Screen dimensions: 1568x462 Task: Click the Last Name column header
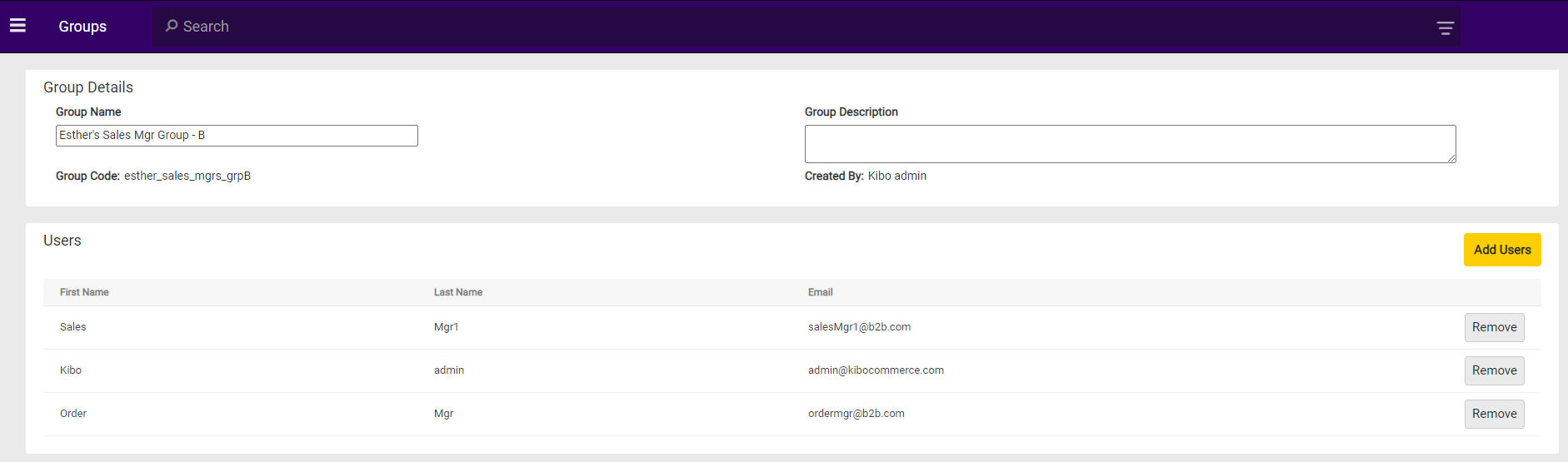[x=458, y=292]
